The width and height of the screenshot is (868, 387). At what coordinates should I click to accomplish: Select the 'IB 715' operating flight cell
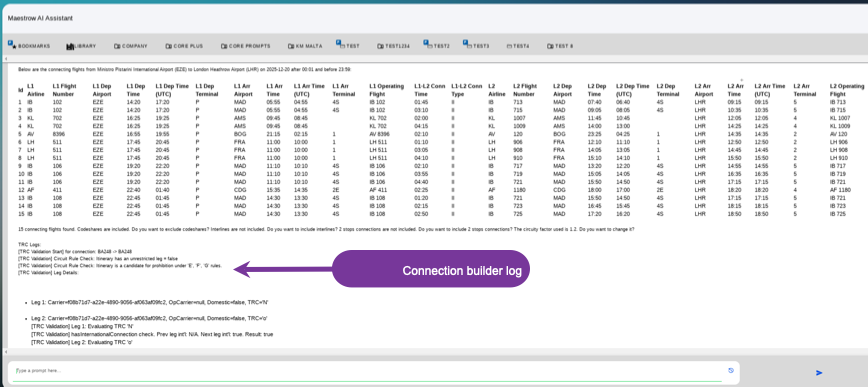tap(838, 110)
